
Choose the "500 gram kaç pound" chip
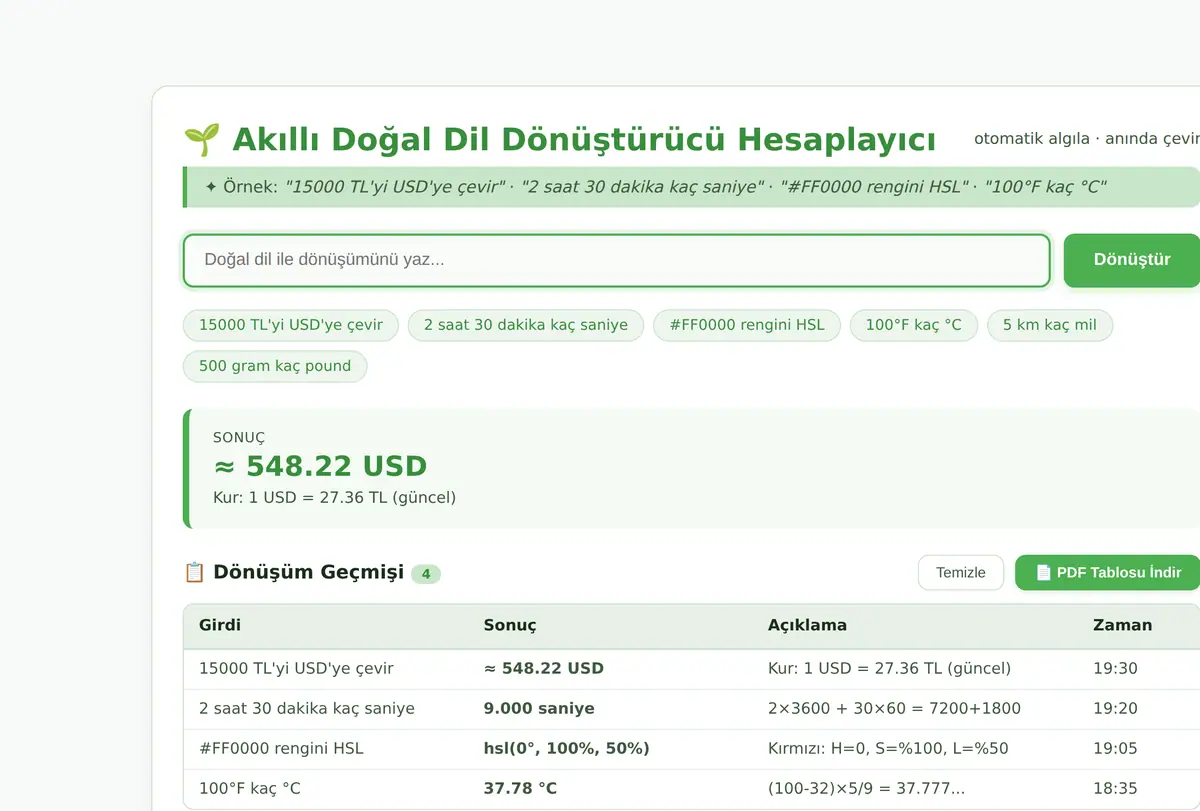(275, 366)
